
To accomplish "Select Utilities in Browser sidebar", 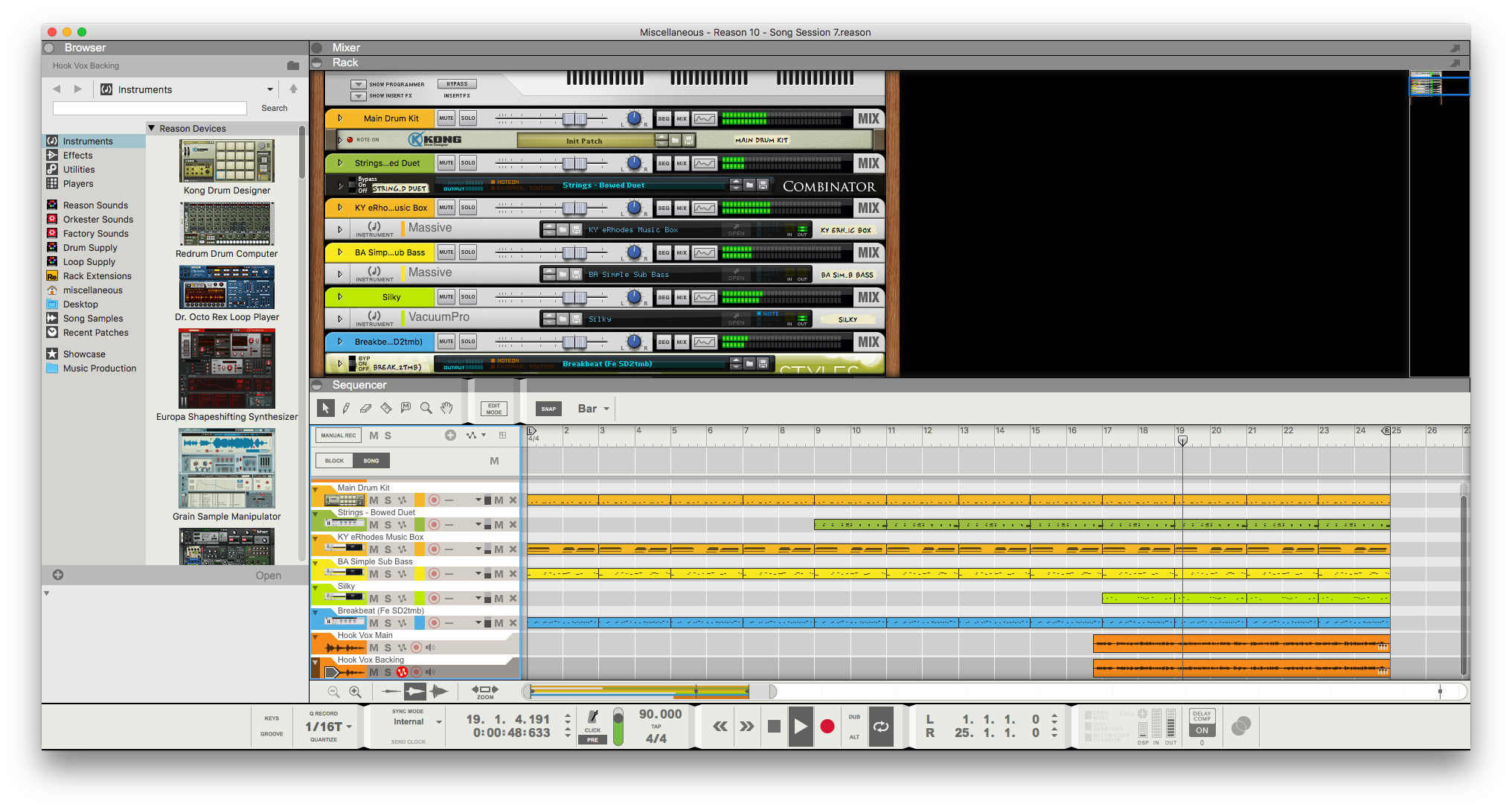I will 79,170.
